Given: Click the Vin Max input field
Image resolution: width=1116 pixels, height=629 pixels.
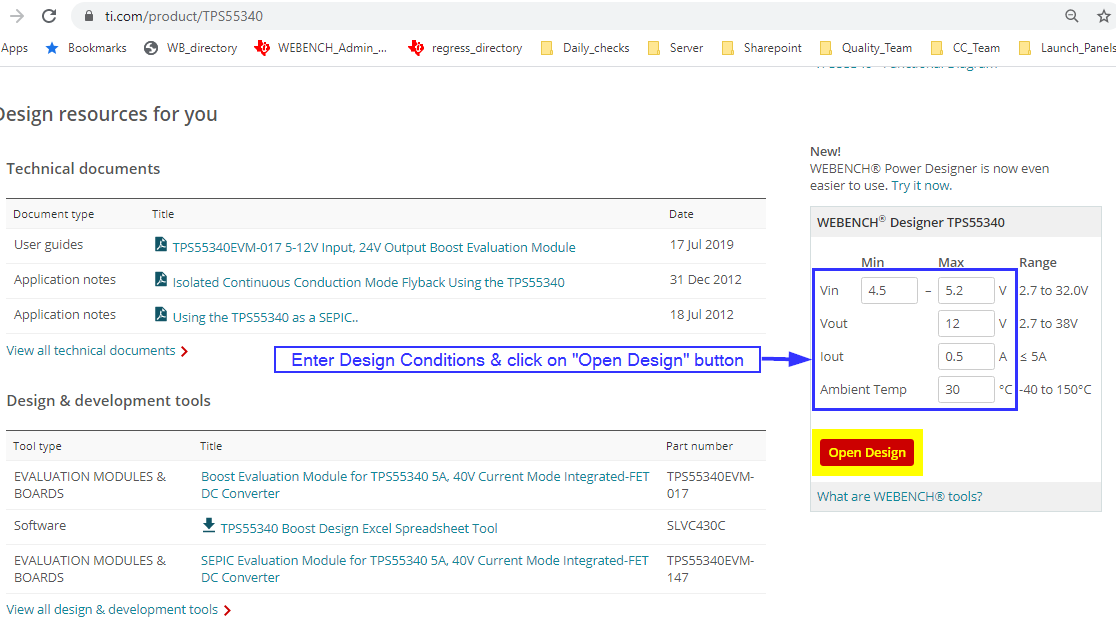Looking at the screenshot, I should pos(966,290).
